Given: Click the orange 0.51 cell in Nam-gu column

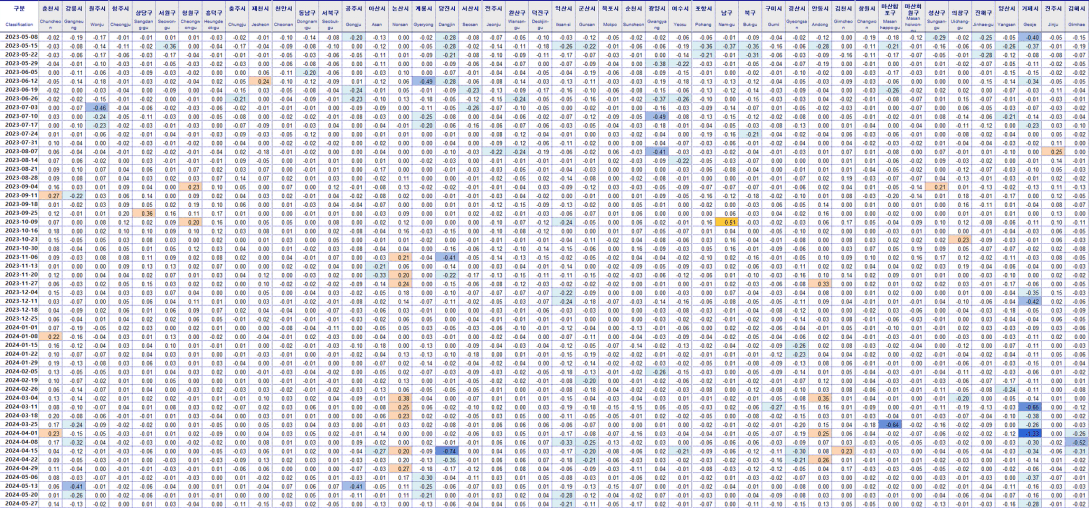Looking at the screenshot, I should pos(728,221).
